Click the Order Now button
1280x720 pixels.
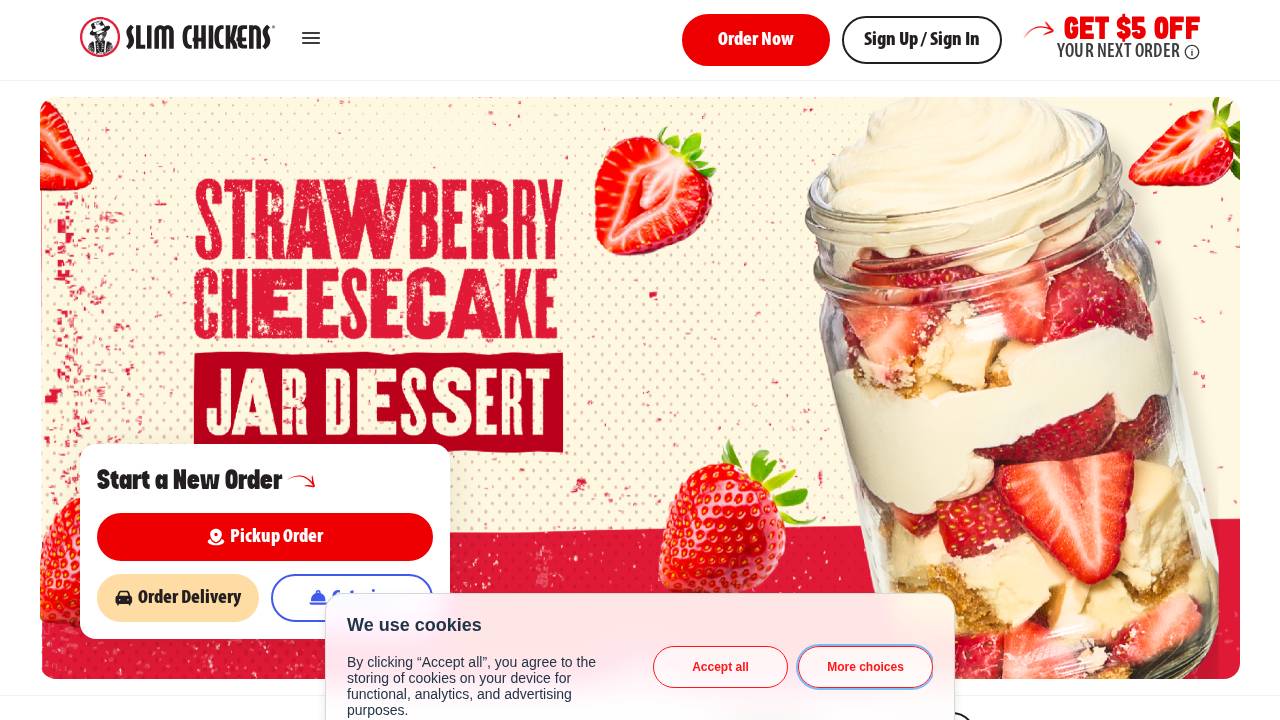tap(756, 40)
